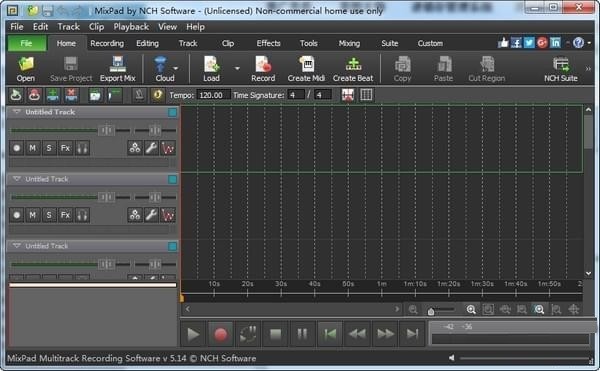Viewport: 600px width, 371px height.
Task: Click first track's instrument cluster icon
Action: pos(135,148)
